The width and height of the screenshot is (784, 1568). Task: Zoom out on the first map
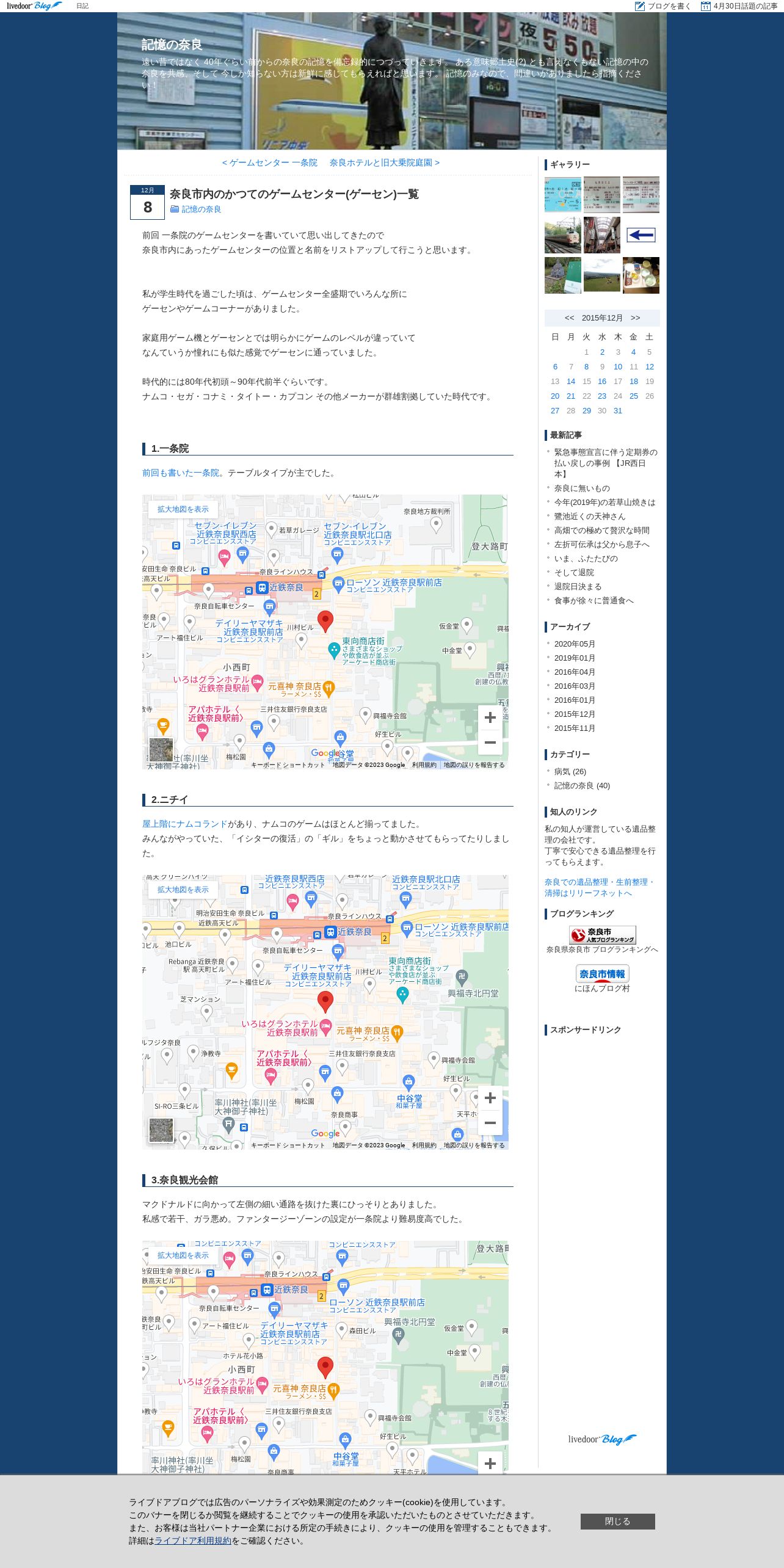point(490,742)
